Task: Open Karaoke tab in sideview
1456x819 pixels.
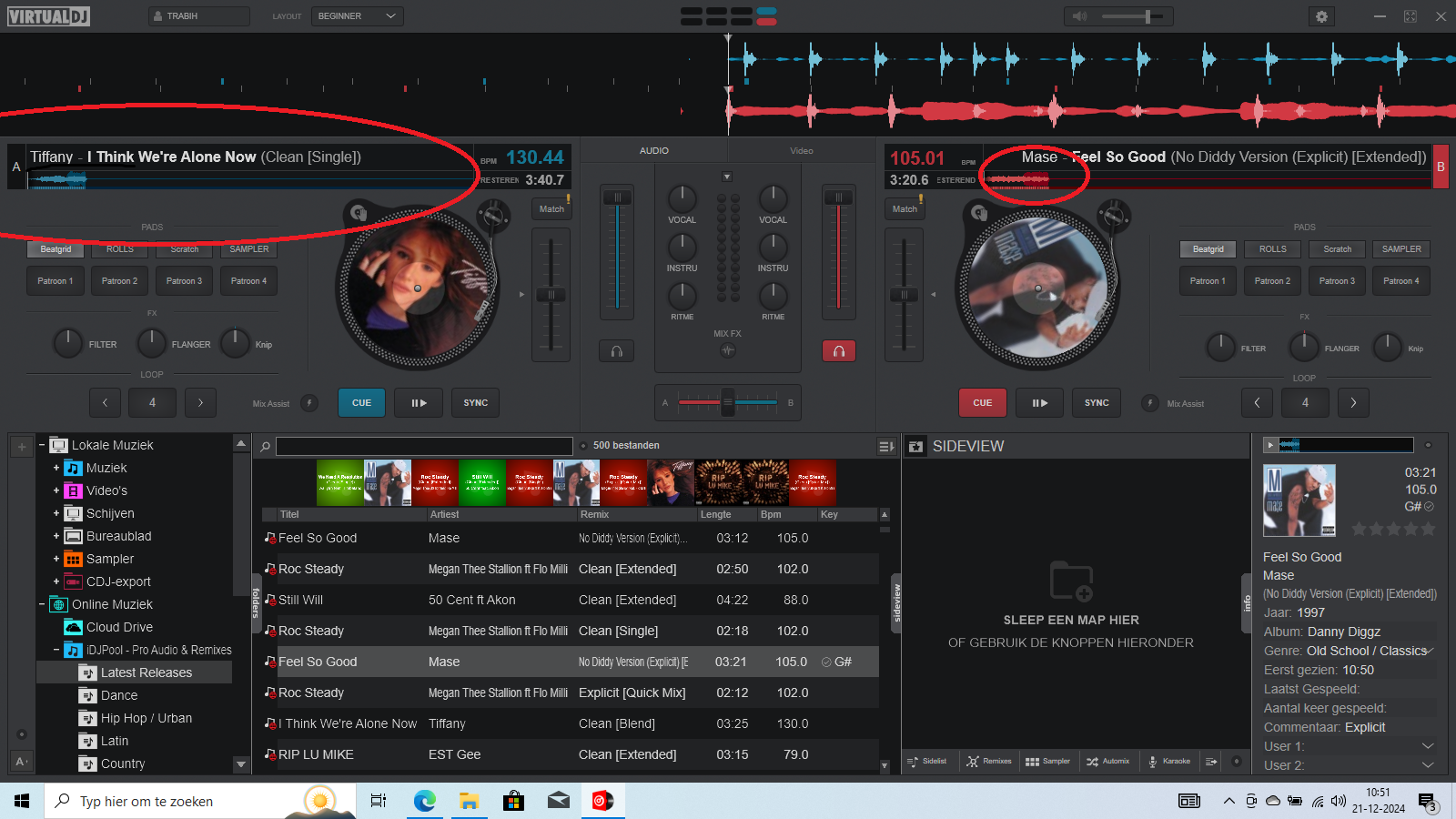Action: point(1169,762)
